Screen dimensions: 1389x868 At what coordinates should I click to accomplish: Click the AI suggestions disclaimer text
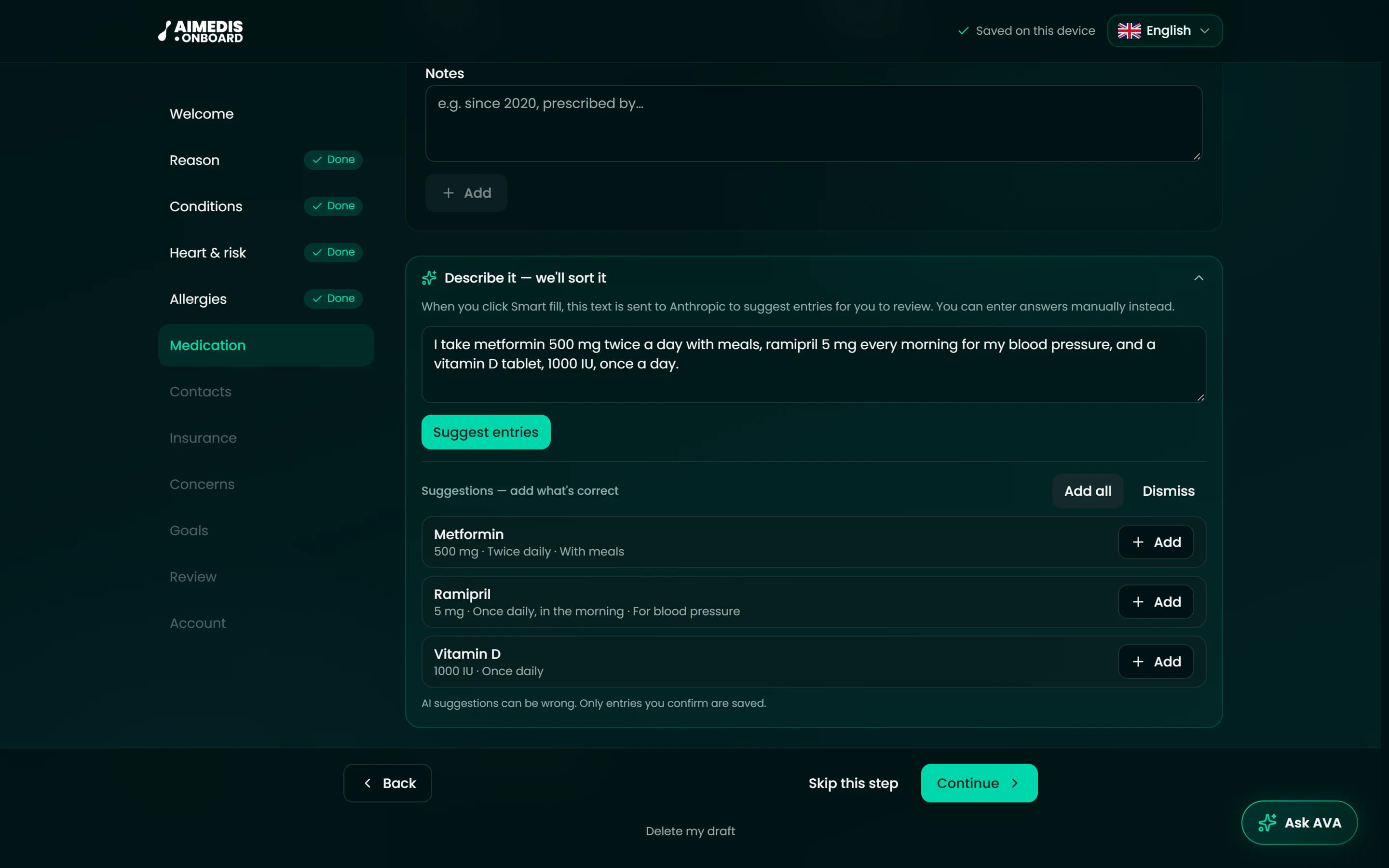[x=594, y=703]
